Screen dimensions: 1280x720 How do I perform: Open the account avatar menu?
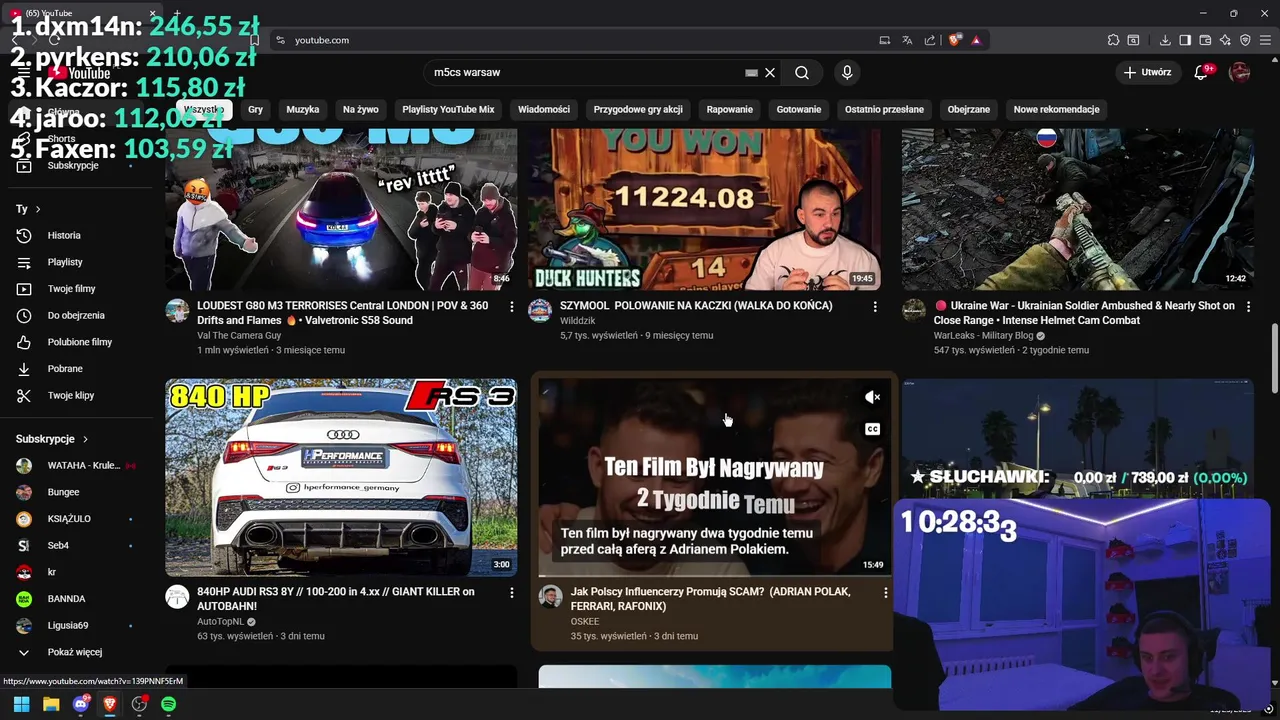1240,72
